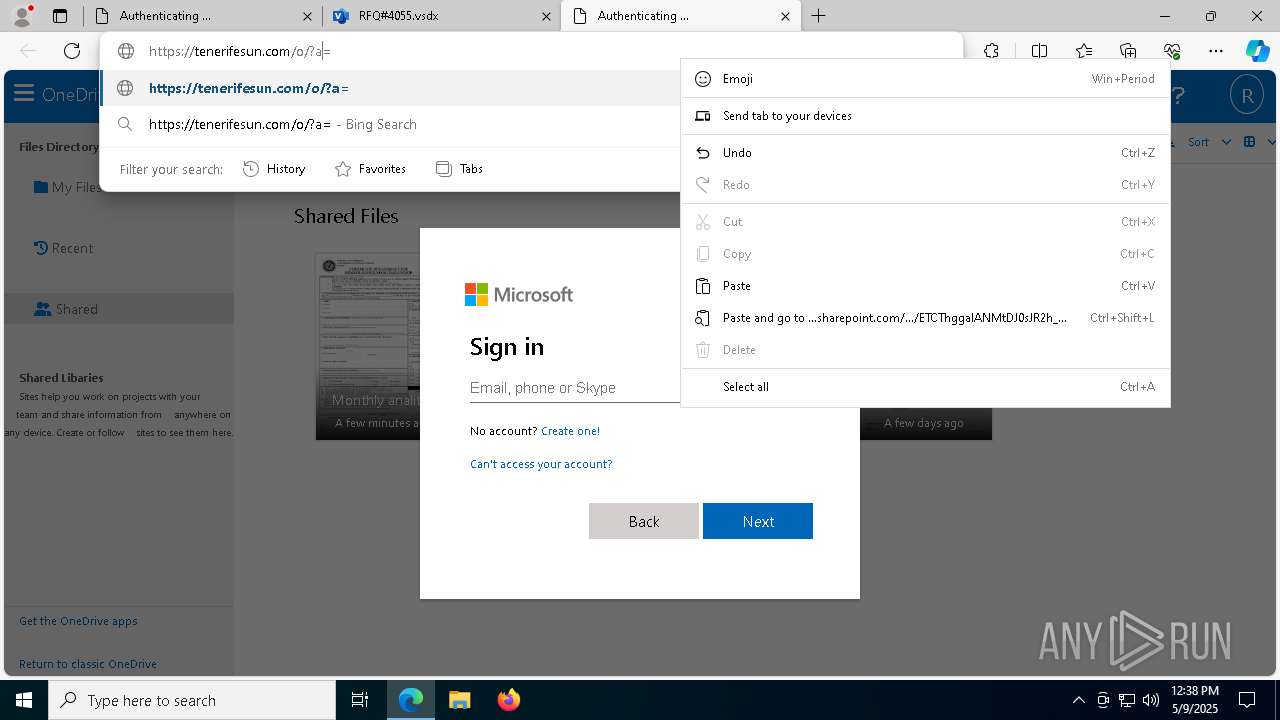Open the Sort dropdown
The image size is (1280, 720).
(1209, 142)
